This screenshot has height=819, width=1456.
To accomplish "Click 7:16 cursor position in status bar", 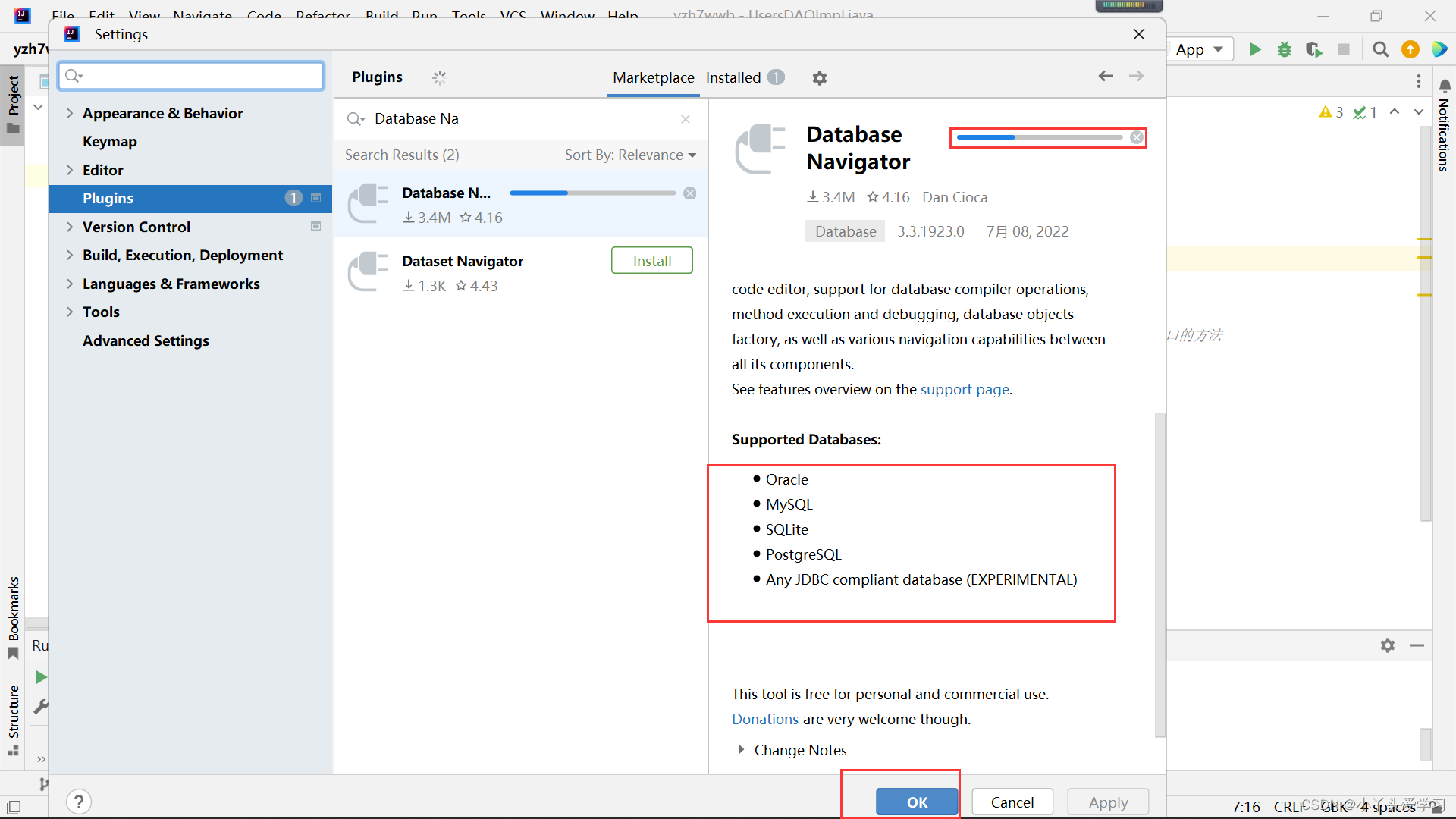I will [1246, 807].
